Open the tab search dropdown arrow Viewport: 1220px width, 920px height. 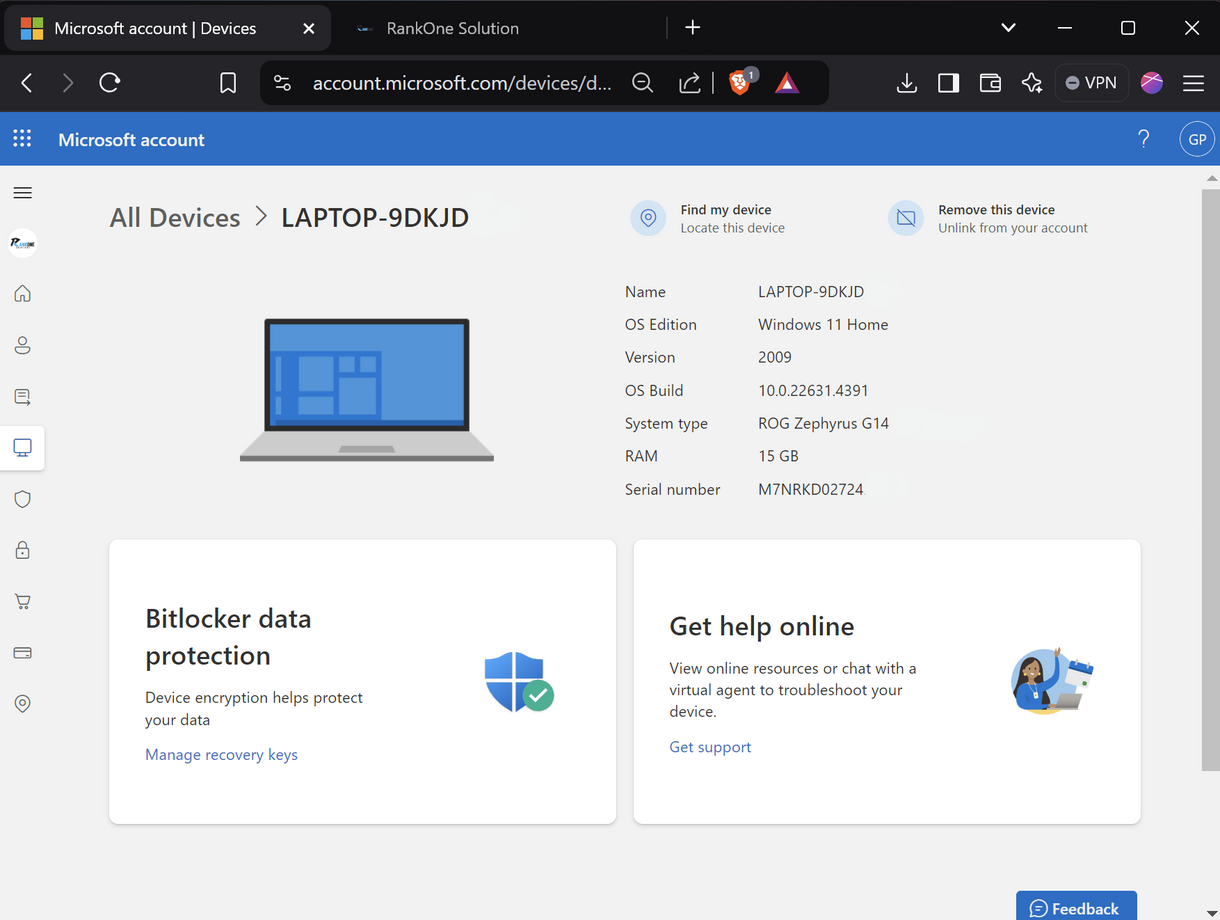[x=1008, y=28]
